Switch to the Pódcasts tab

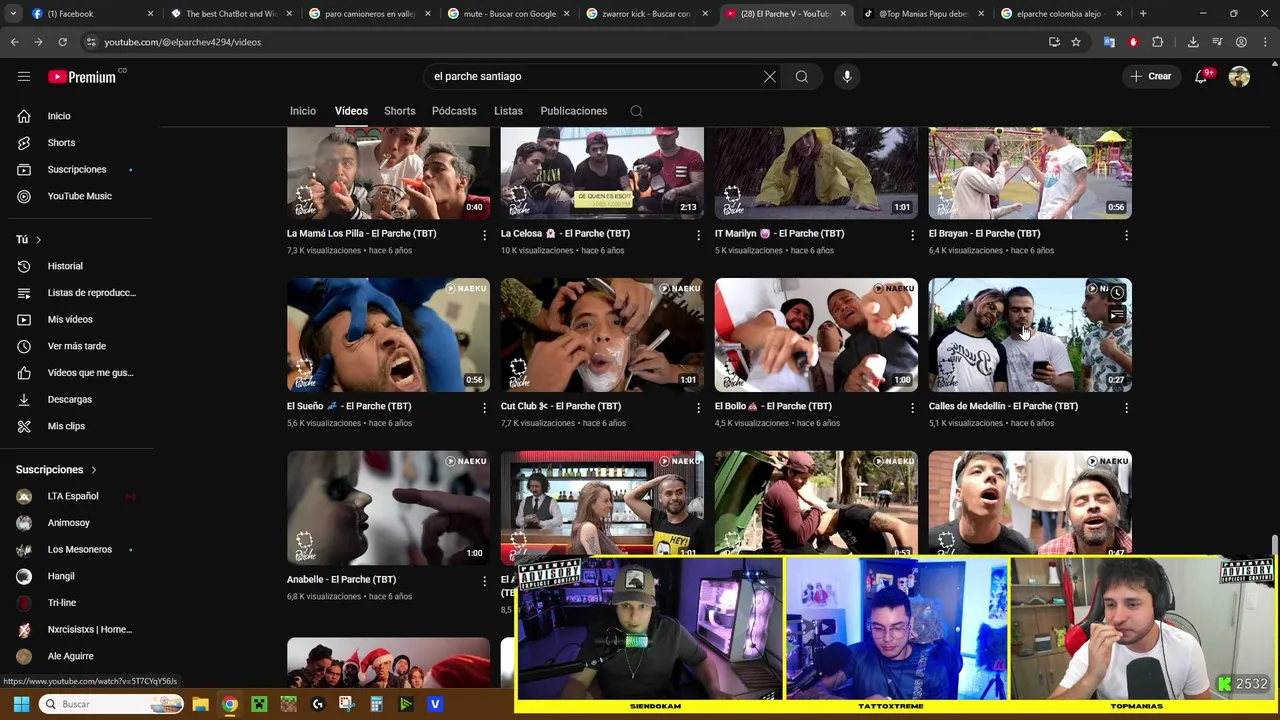(454, 111)
